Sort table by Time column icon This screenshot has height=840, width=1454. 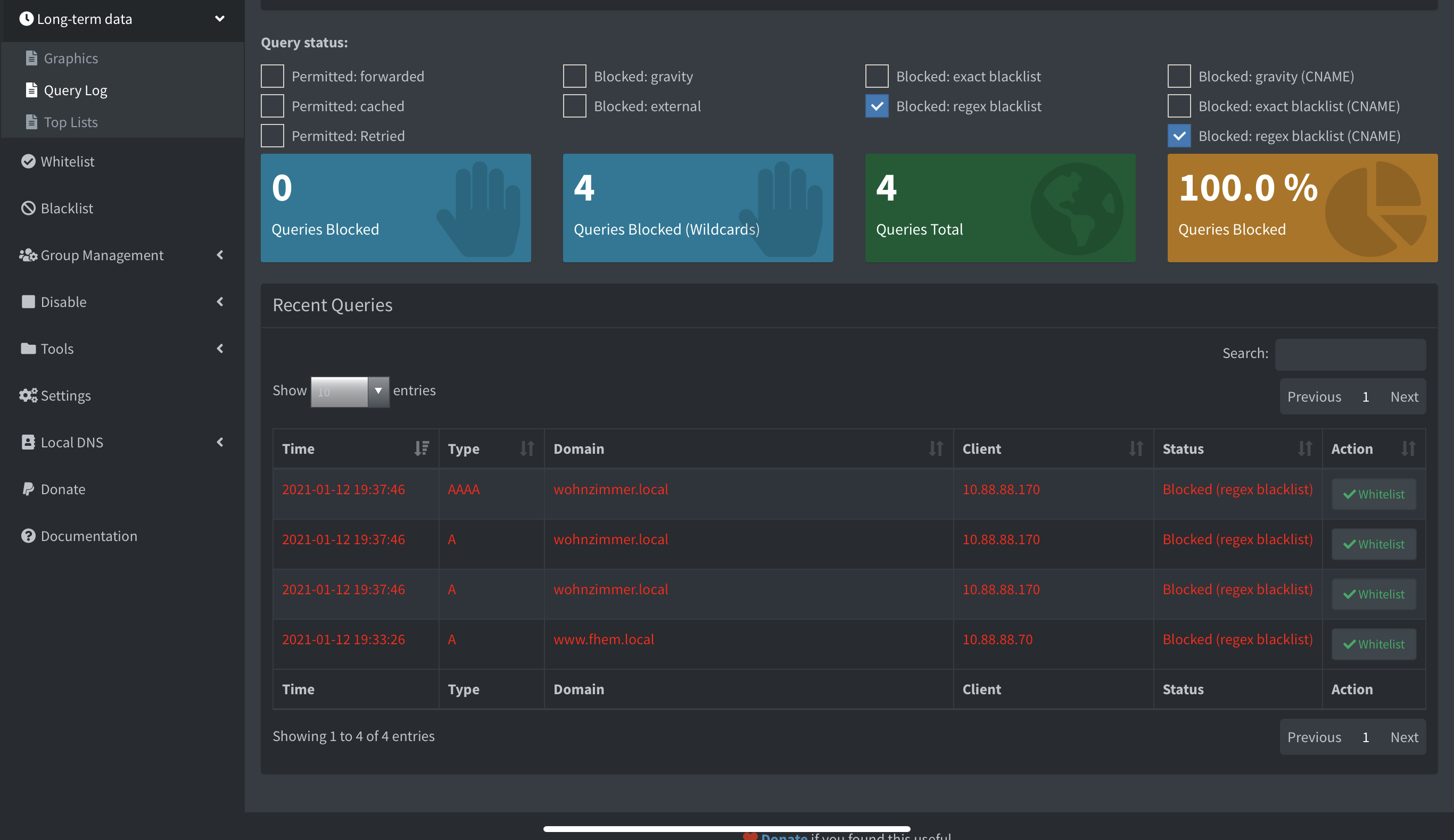421,448
